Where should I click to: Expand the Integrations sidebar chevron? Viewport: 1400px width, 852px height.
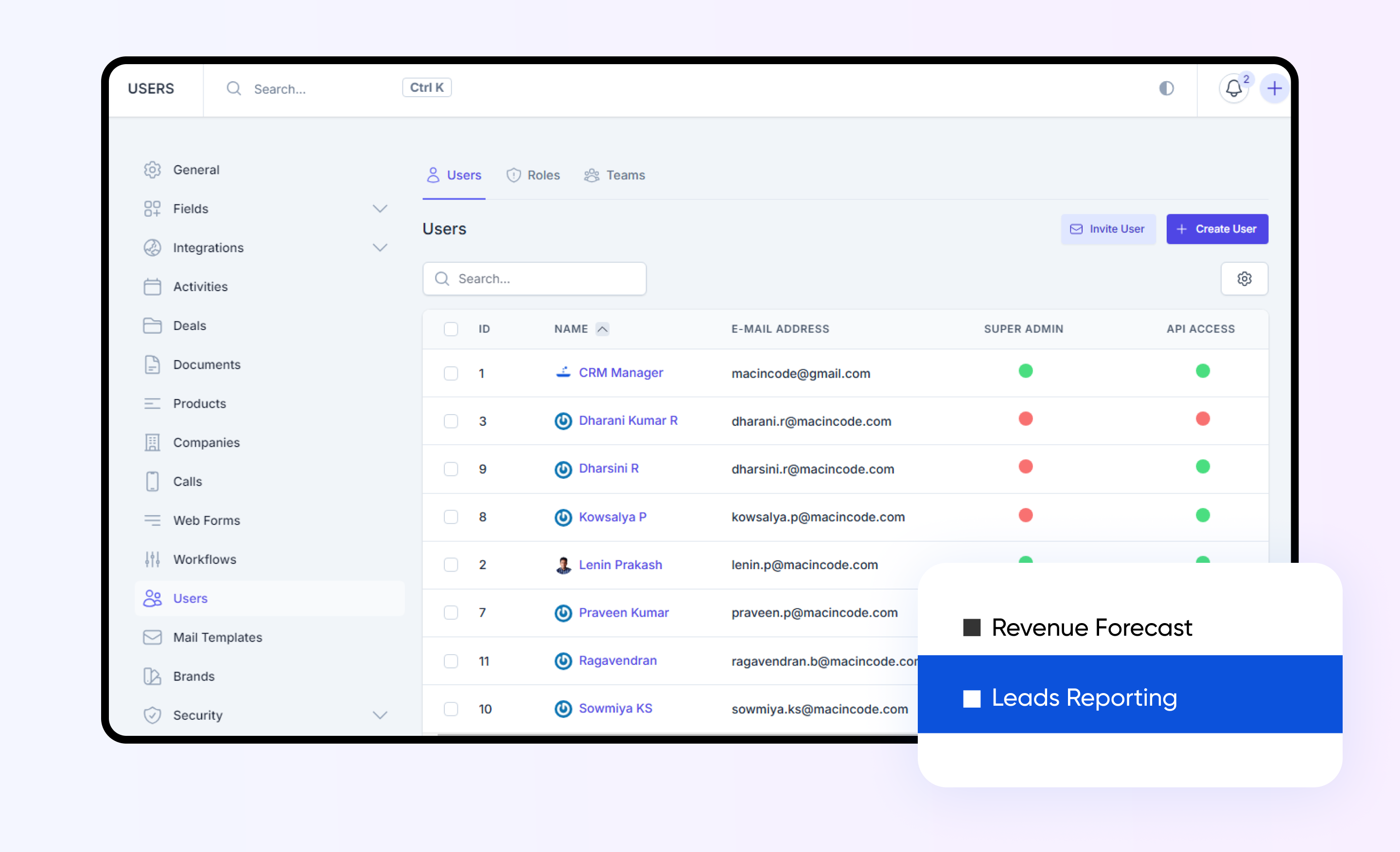tap(380, 248)
